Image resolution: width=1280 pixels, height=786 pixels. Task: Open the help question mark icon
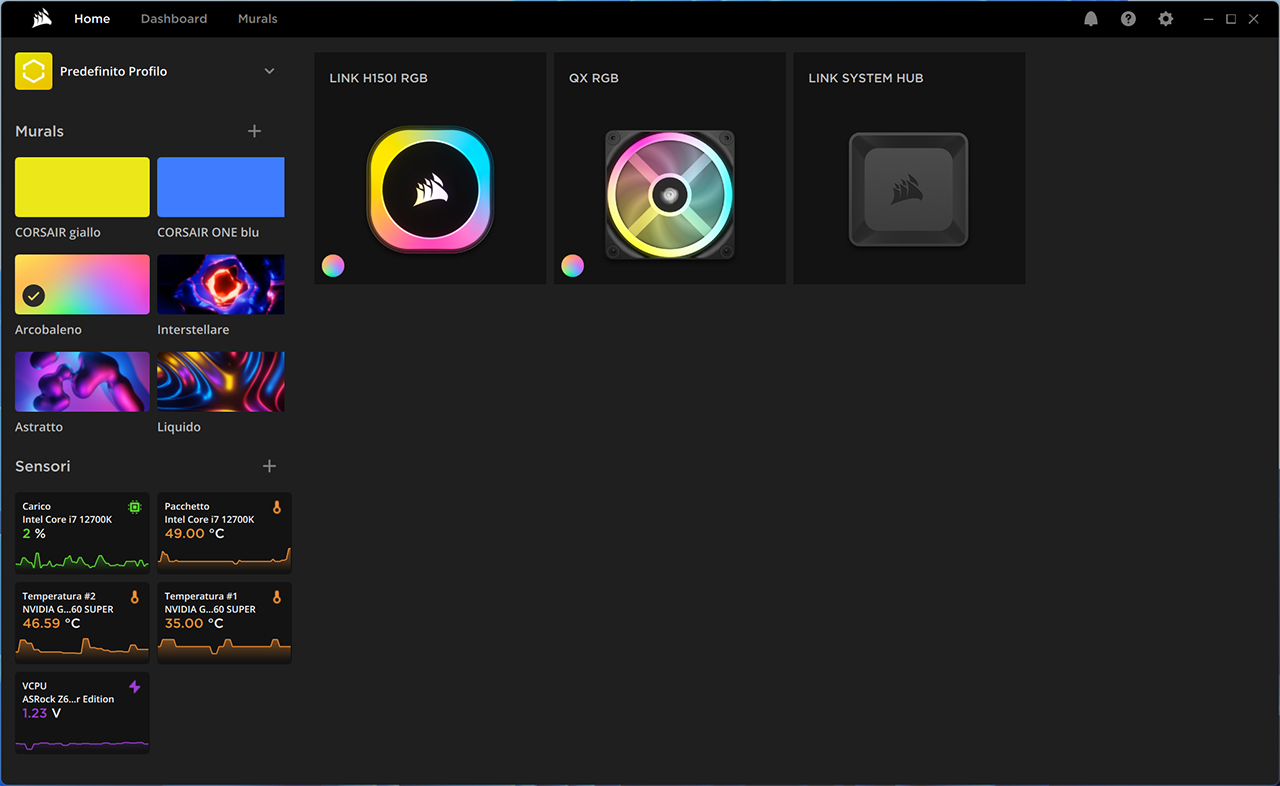1128,19
